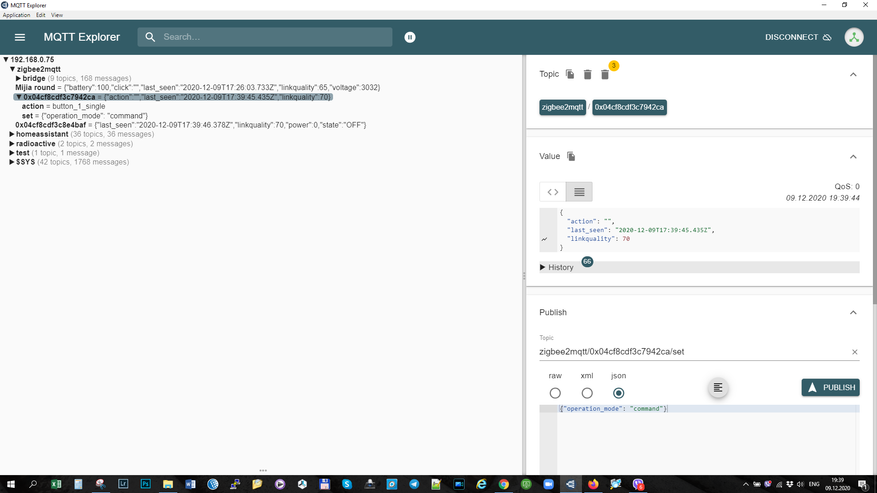The height and width of the screenshot is (493, 877).
Task: Open Skype from the taskbar
Action: pyautogui.click(x=347, y=484)
